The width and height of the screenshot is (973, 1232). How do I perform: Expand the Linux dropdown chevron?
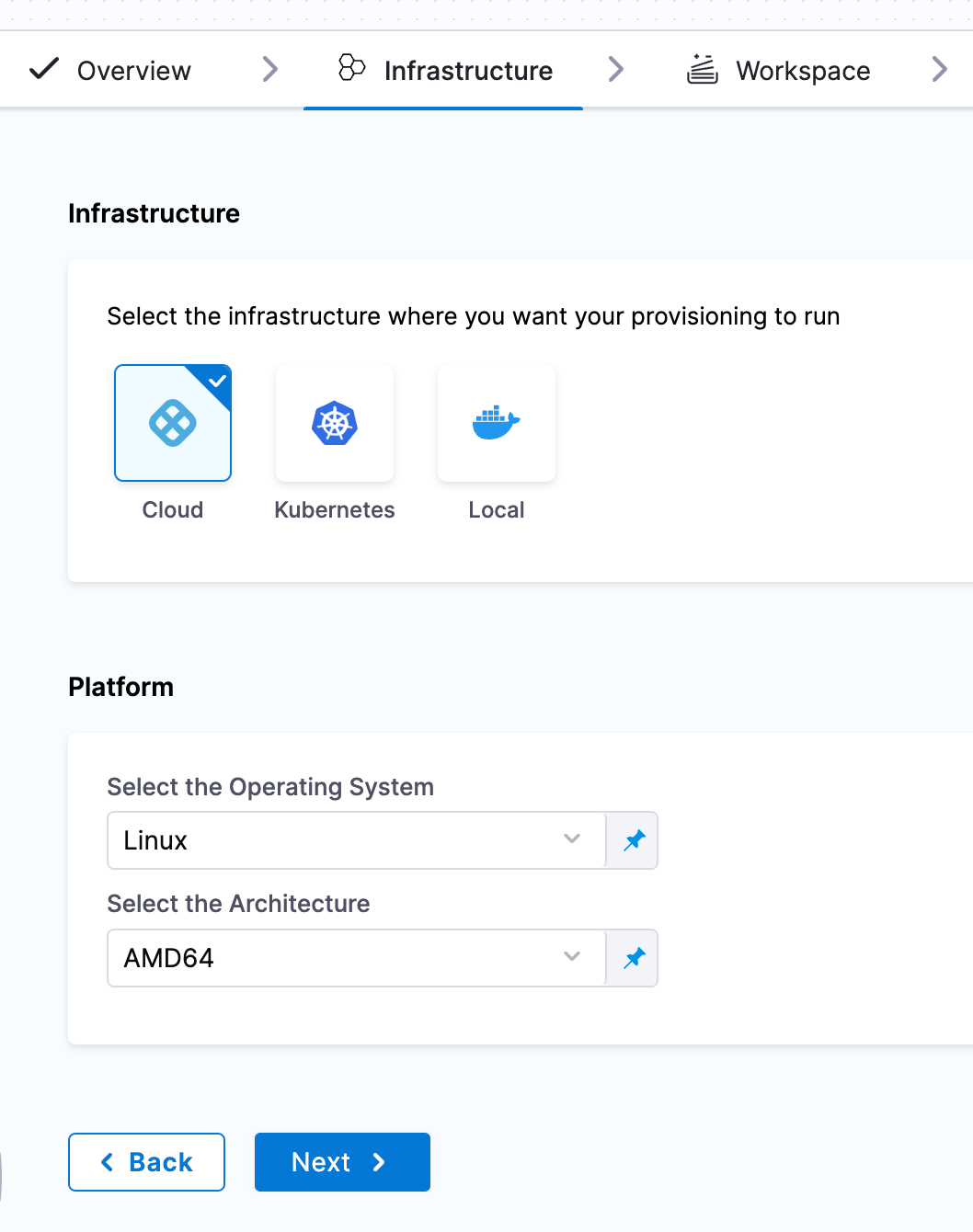pos(572,838)
